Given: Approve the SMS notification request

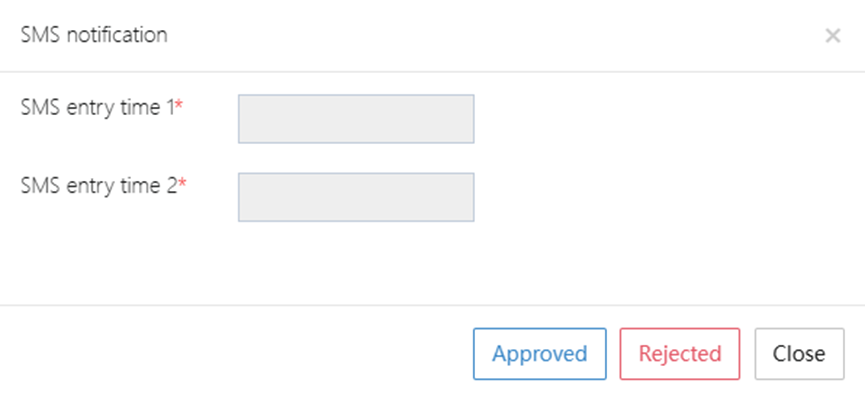Looking at the screenshot, I should tap(540, 354).
